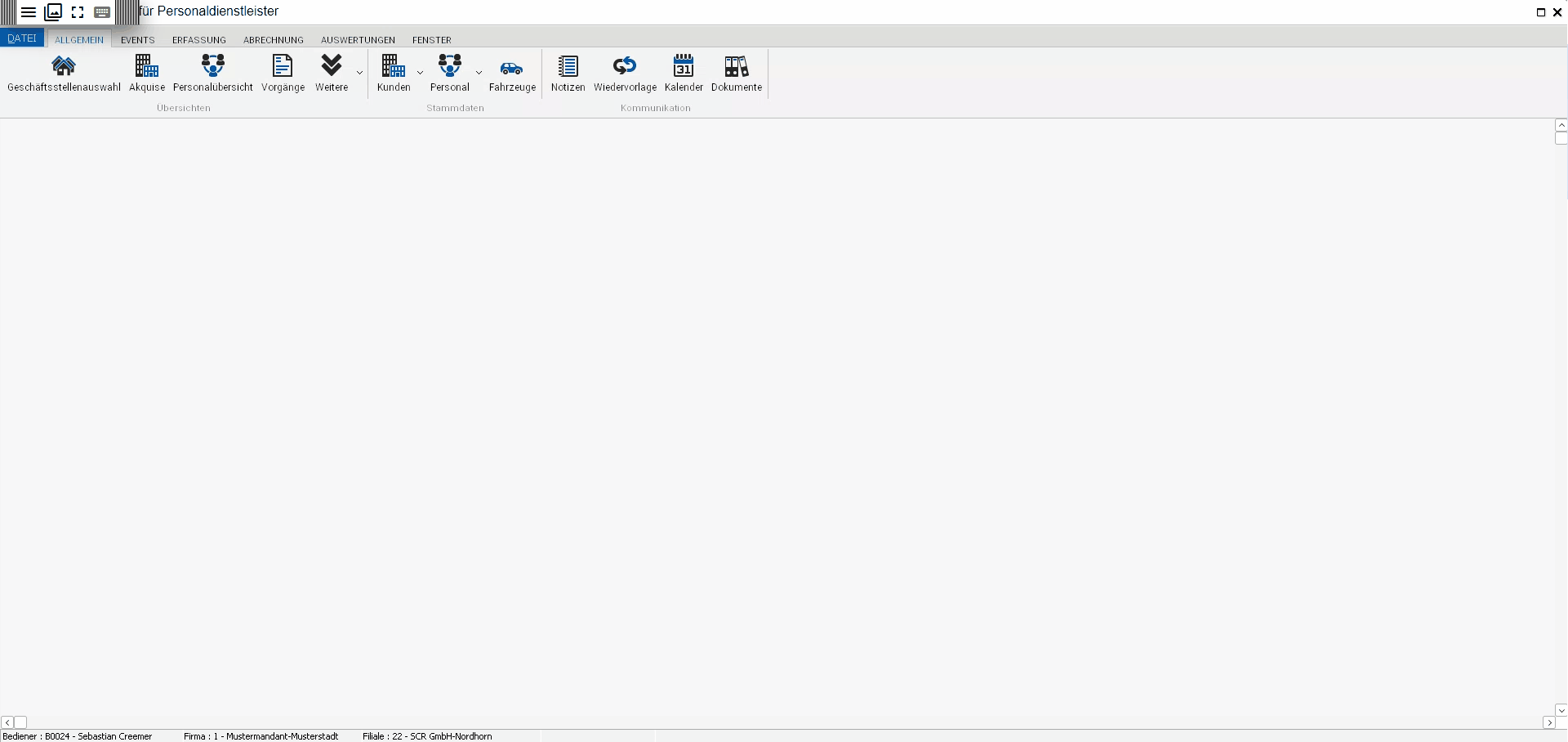Screen dimensions: 1568x742
Task: Expand the Weitere dropdown arrow
Action: (359, 73)
